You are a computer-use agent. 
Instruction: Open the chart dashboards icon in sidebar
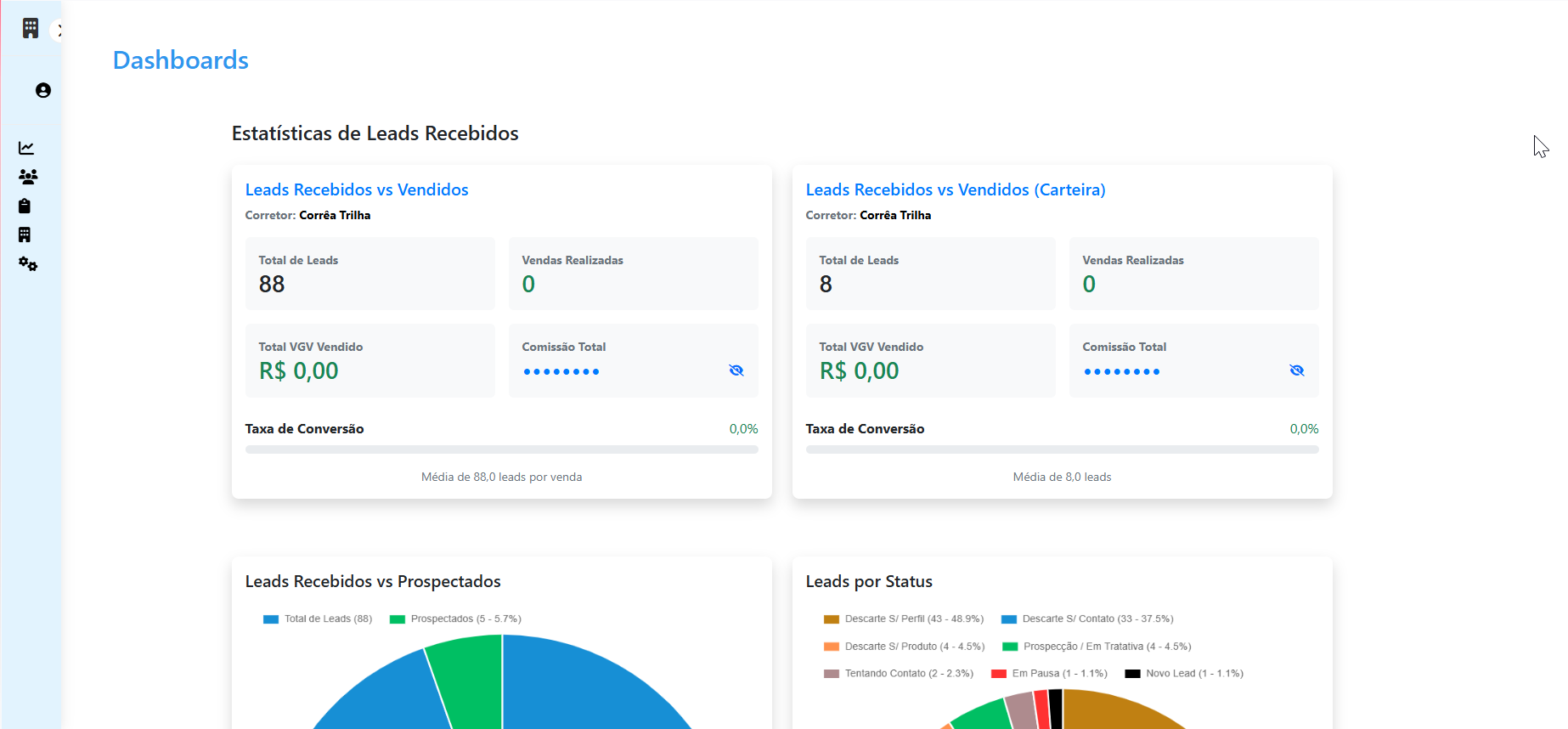pos(26,148)
